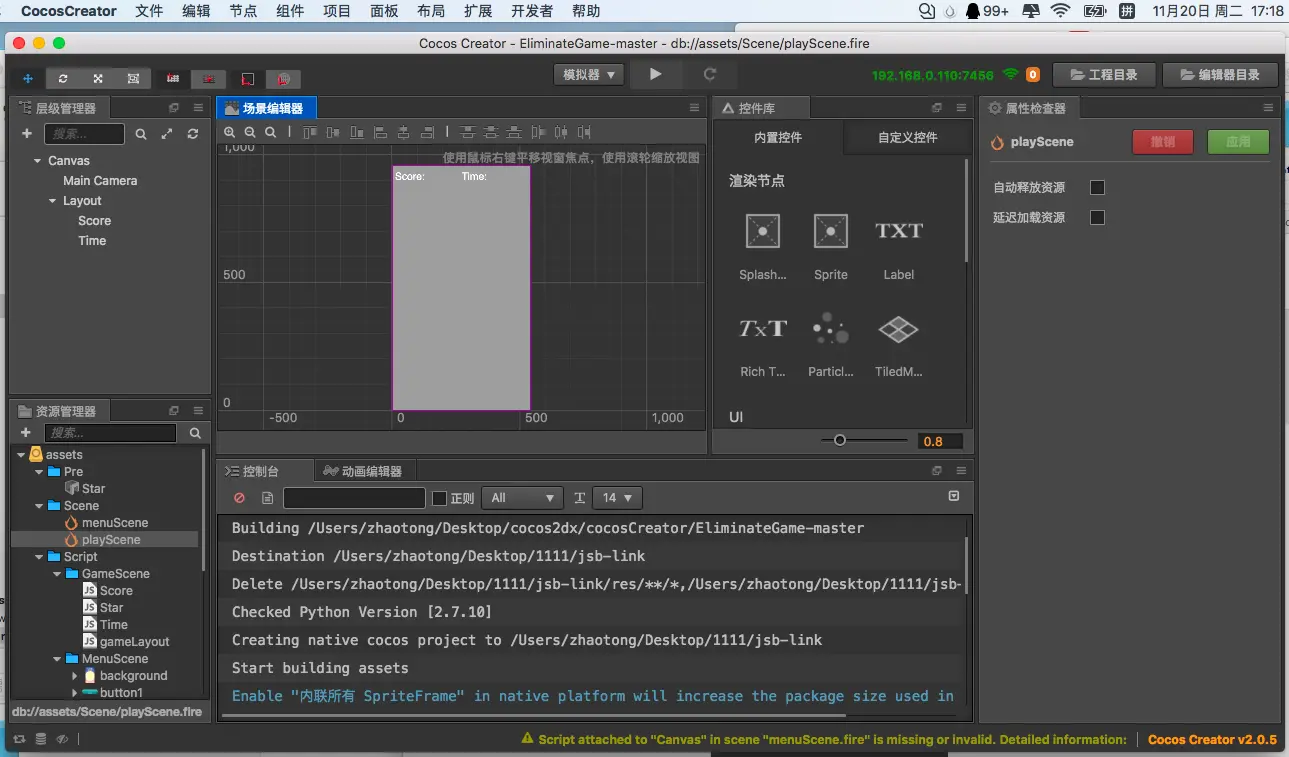The width and height of the screenshot is (1289, 757).
Task: Toggle 正则 regex checkbox in console
Action: (439, 498)
